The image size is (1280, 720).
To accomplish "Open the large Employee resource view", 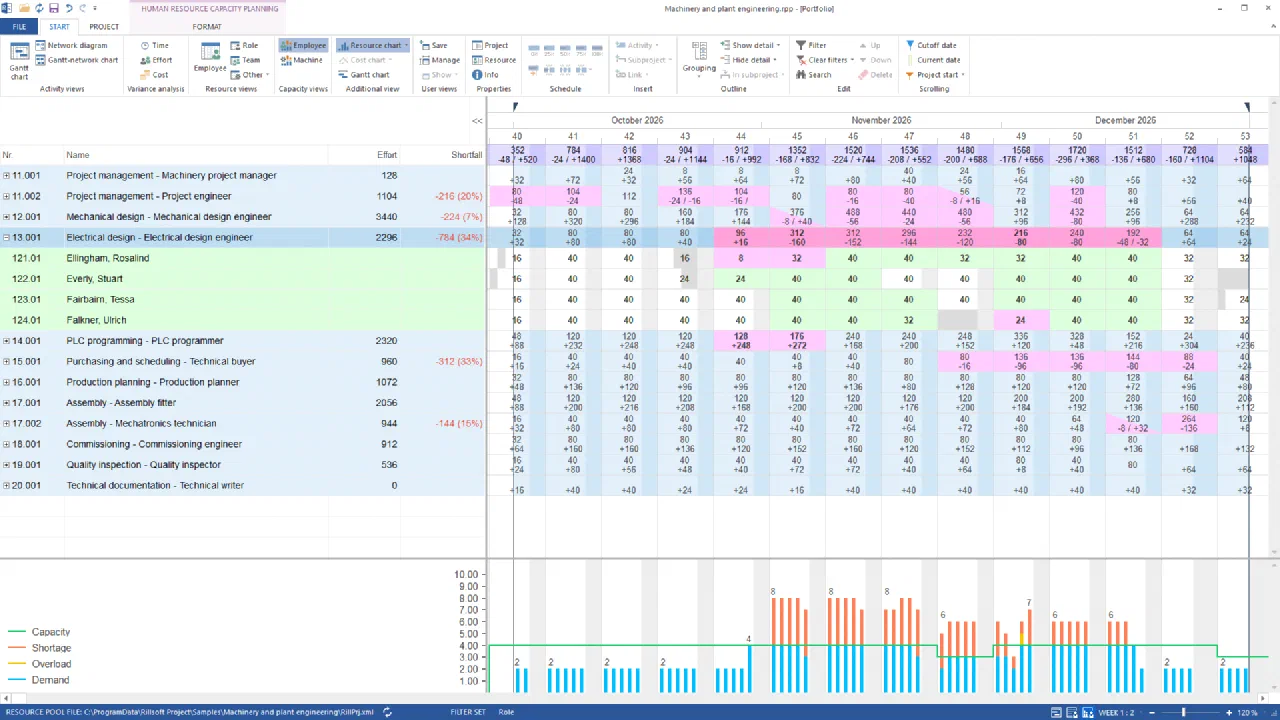I will [x=209, y=59].
